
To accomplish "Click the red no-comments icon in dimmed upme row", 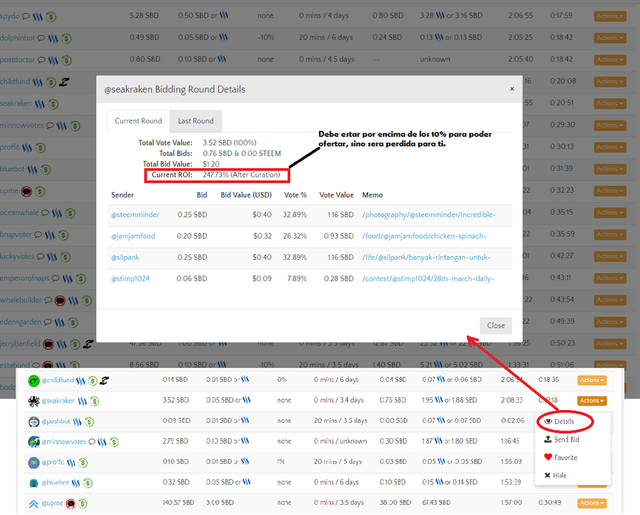I will pyautogui.click(x=27, y=191).
